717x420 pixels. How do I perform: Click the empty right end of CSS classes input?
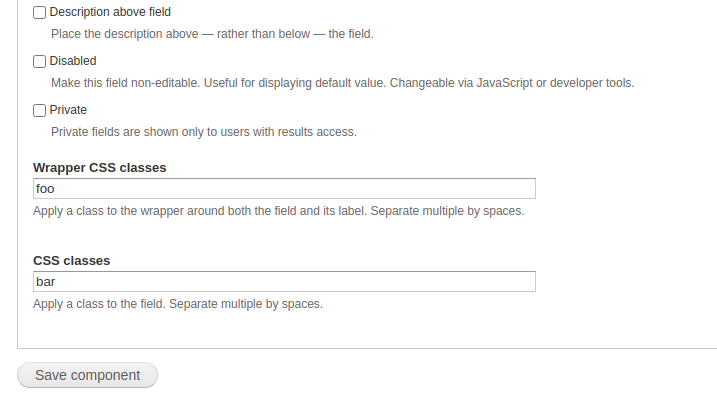pos(510,282)
